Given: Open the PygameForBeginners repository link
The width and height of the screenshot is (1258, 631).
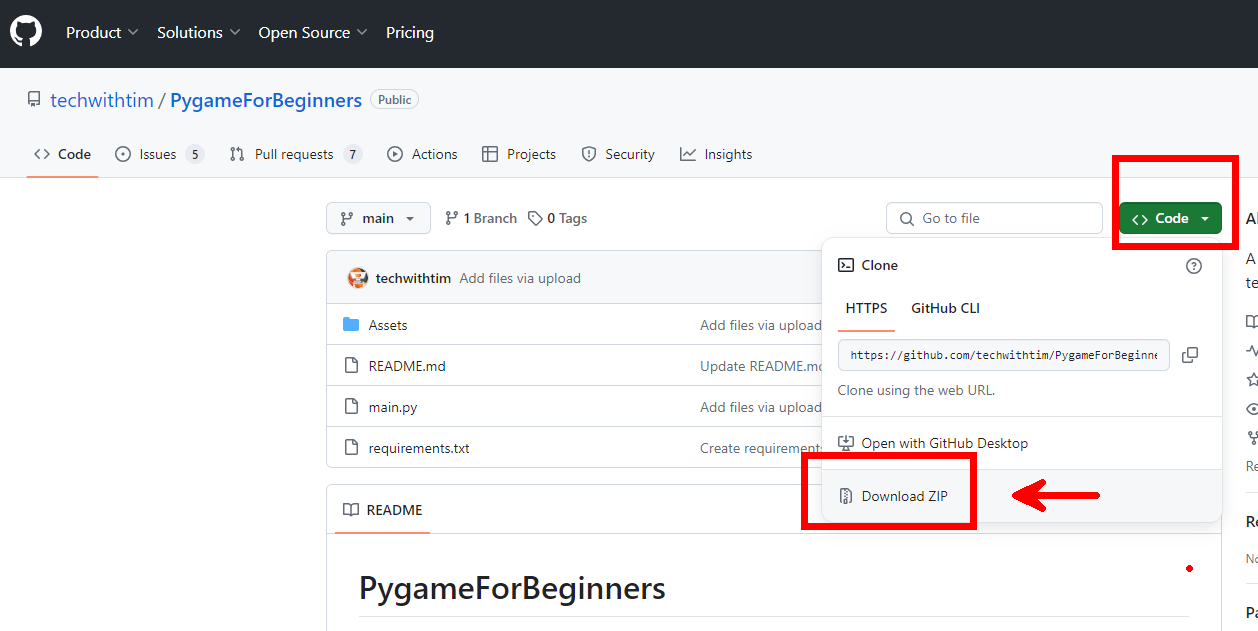Looking at the screenshot, I should coord(266,100).
